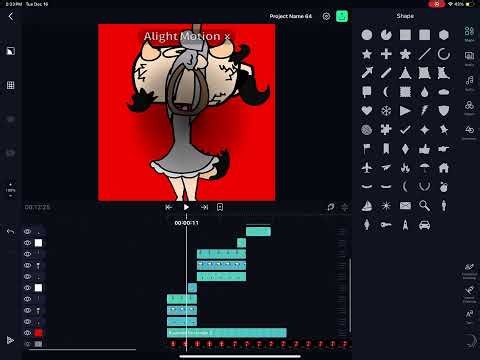This screenshot has height=360, width=480.
Task: Add a text layer from sidebar
Action: point(469,316)
